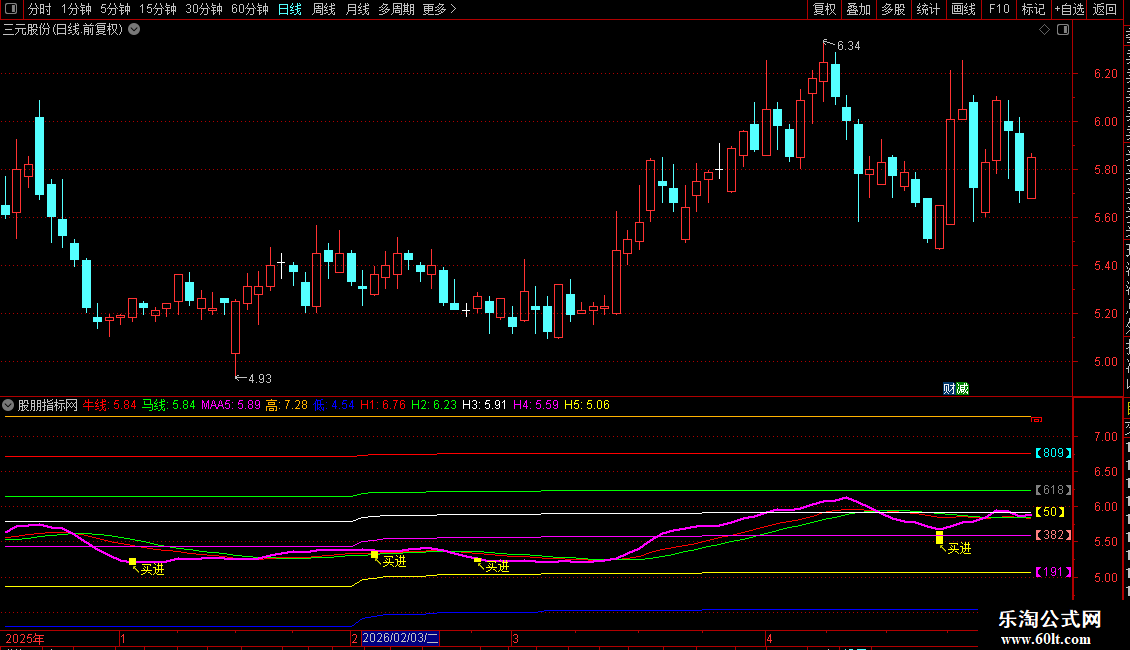This screenshot has width=1130, height=650.
Task: Click the 6.34 high price label
Action: [848, 45]
